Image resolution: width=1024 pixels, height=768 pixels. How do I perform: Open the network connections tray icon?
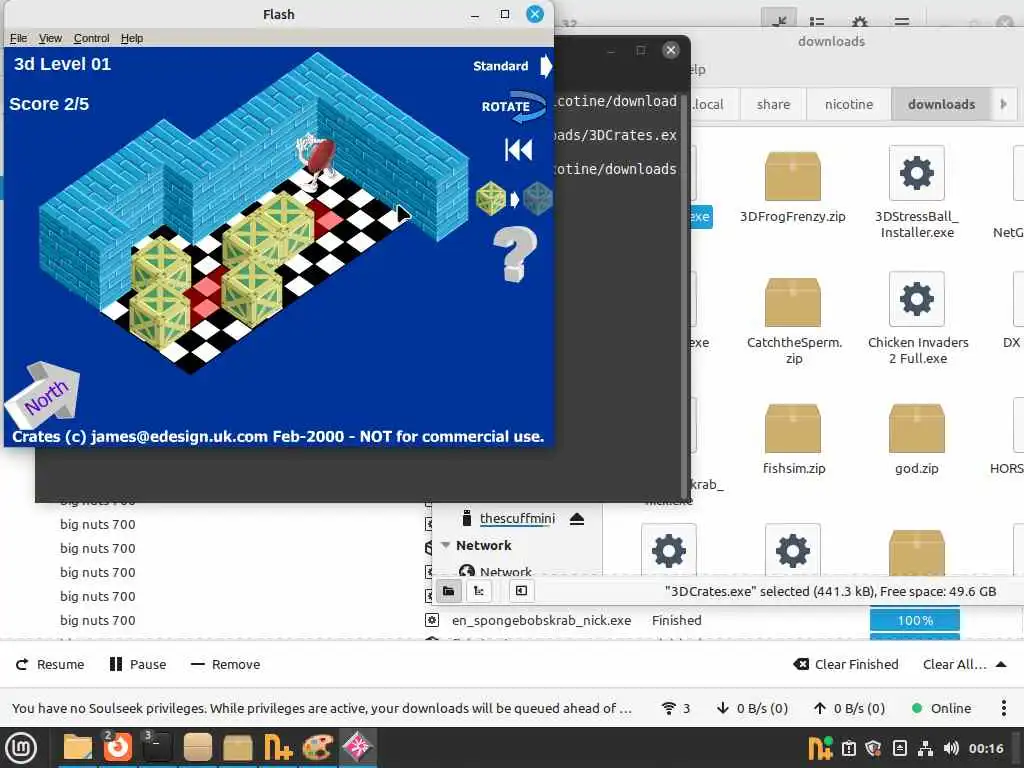[x=925, y=748]
